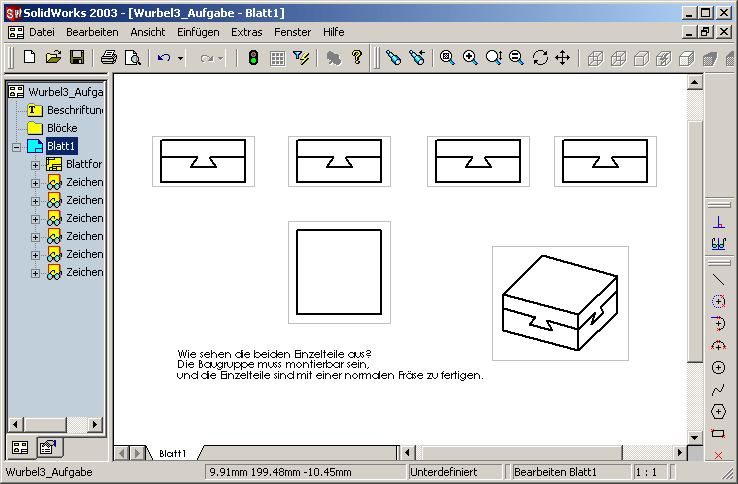Click the vertical scrollbar down arrow
This screenshot has height=484, width=738.
tap(695, 435)
